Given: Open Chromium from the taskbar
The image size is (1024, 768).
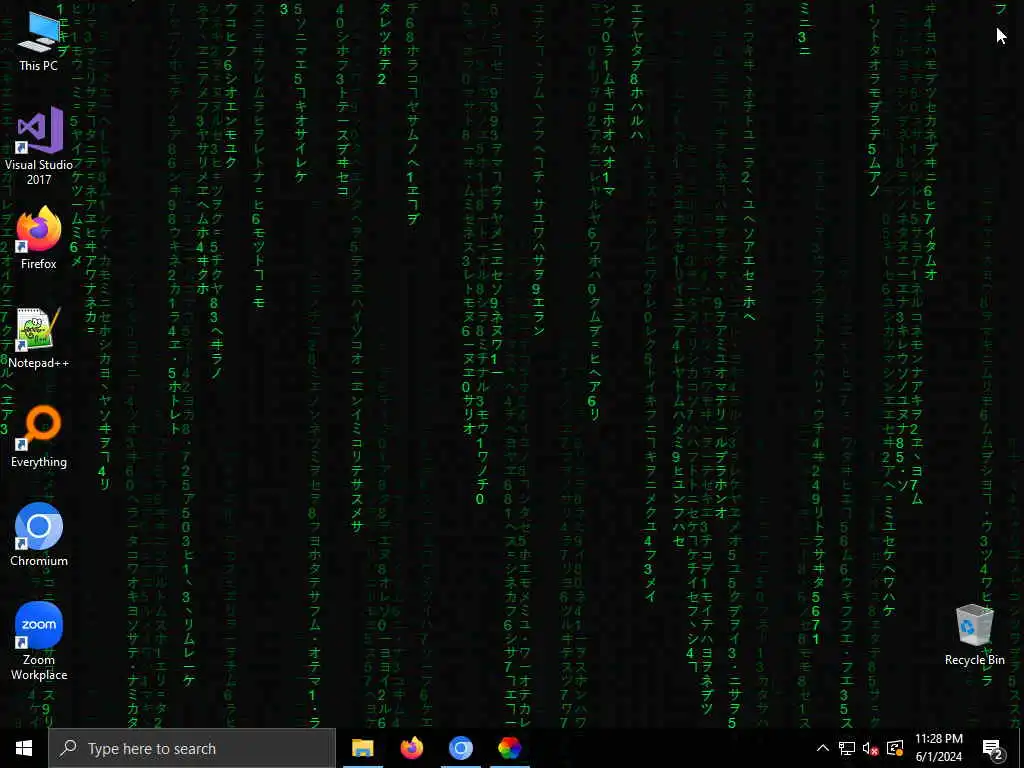Looking at the screenshot, I should tap(460, 748).
